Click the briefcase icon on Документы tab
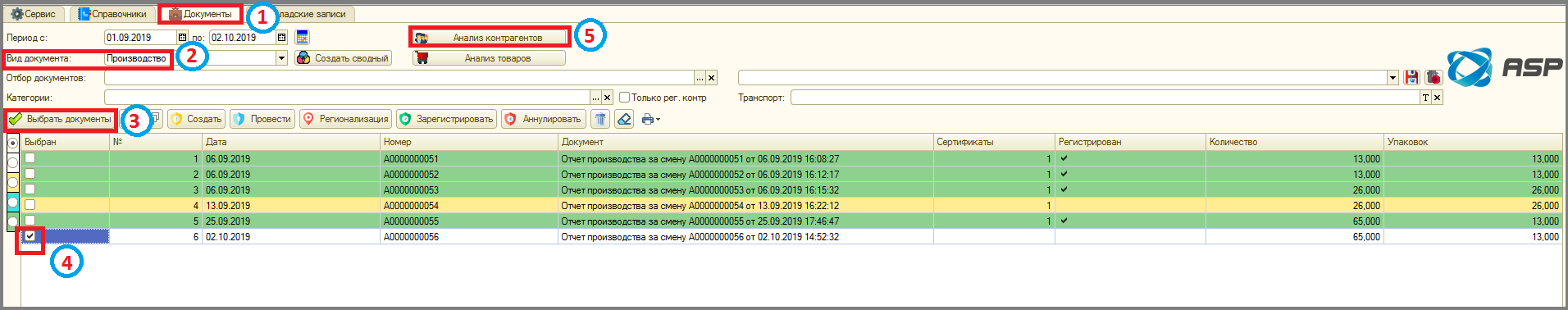This screenshot has height=310, width=1568. (175, 14)
